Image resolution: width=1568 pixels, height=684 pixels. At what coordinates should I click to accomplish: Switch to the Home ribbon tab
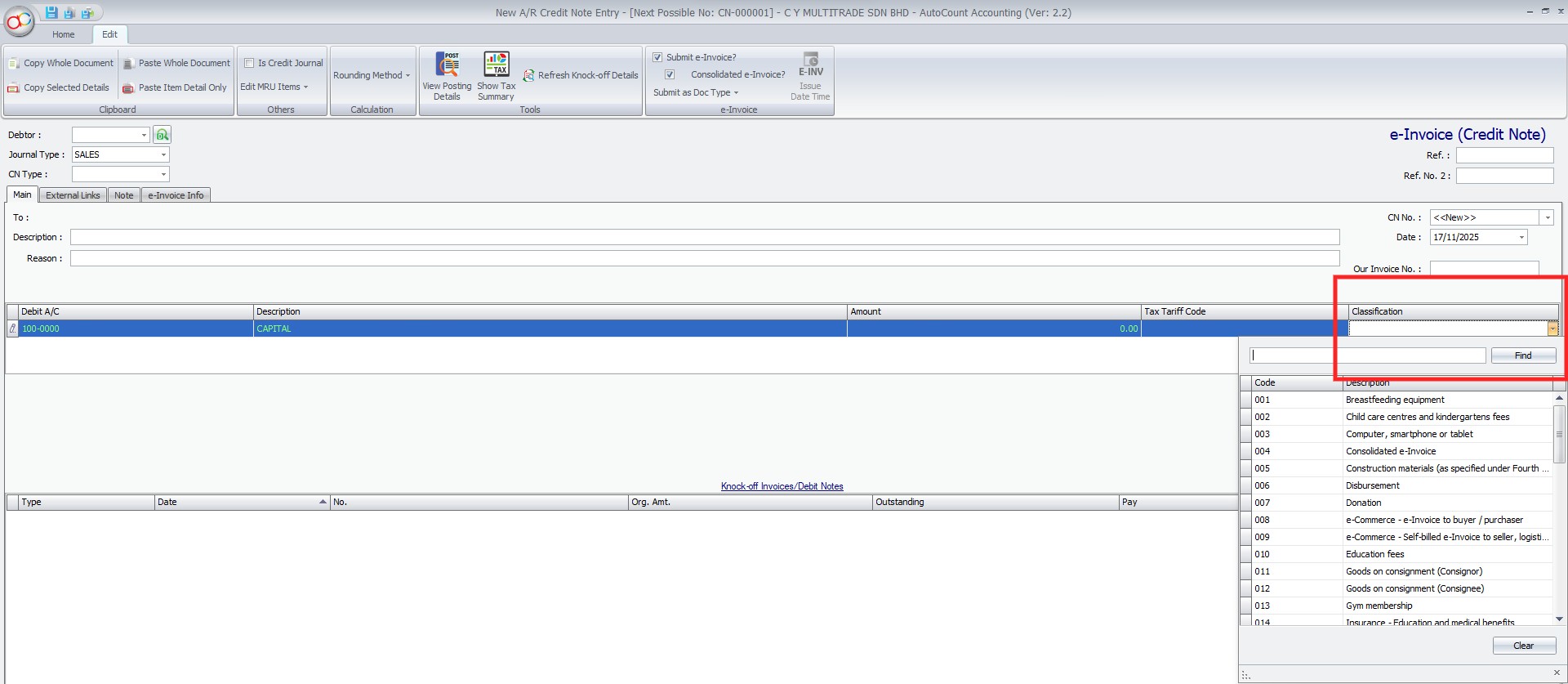63,34
